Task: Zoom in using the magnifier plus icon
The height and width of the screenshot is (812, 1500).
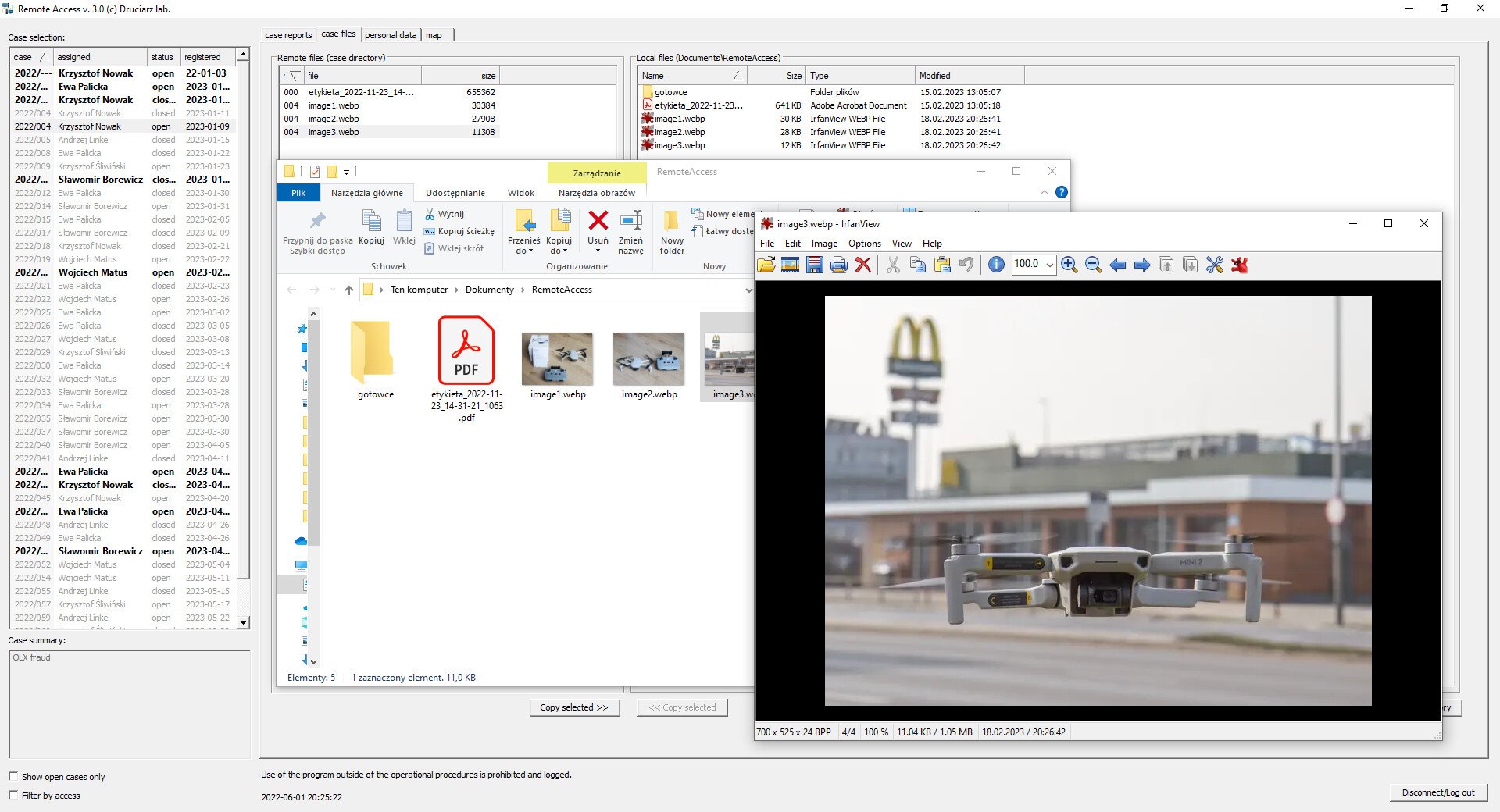Action: click(x=1070, y=265)
